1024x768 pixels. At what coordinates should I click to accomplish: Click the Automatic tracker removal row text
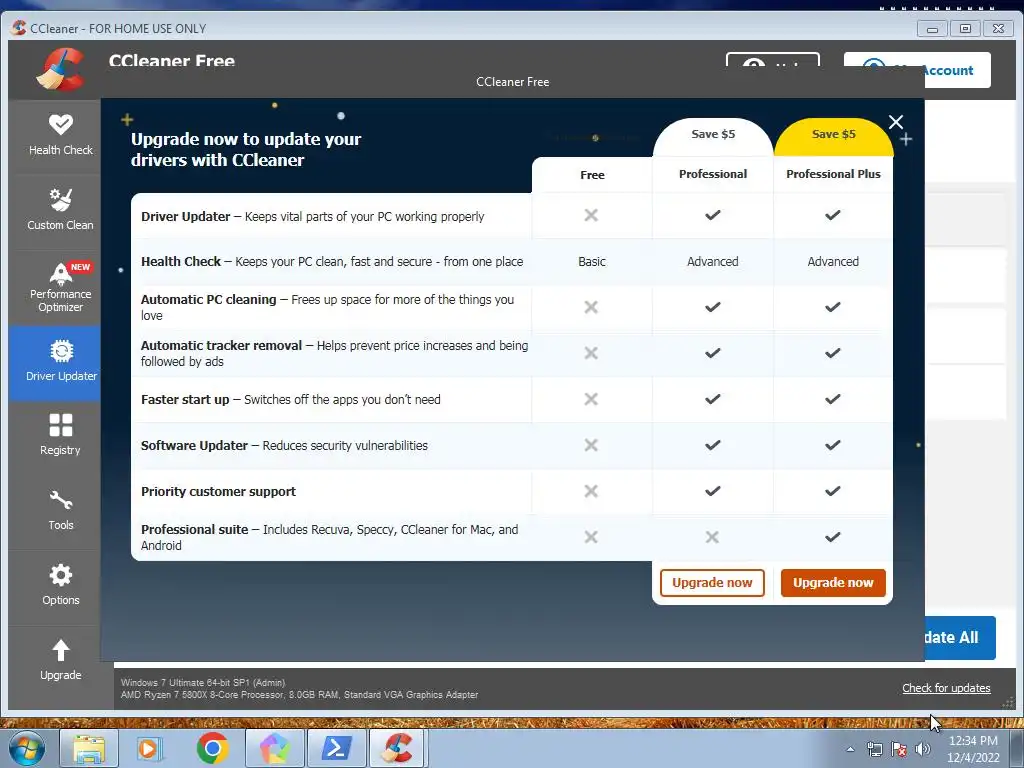(x=334, y=353)
